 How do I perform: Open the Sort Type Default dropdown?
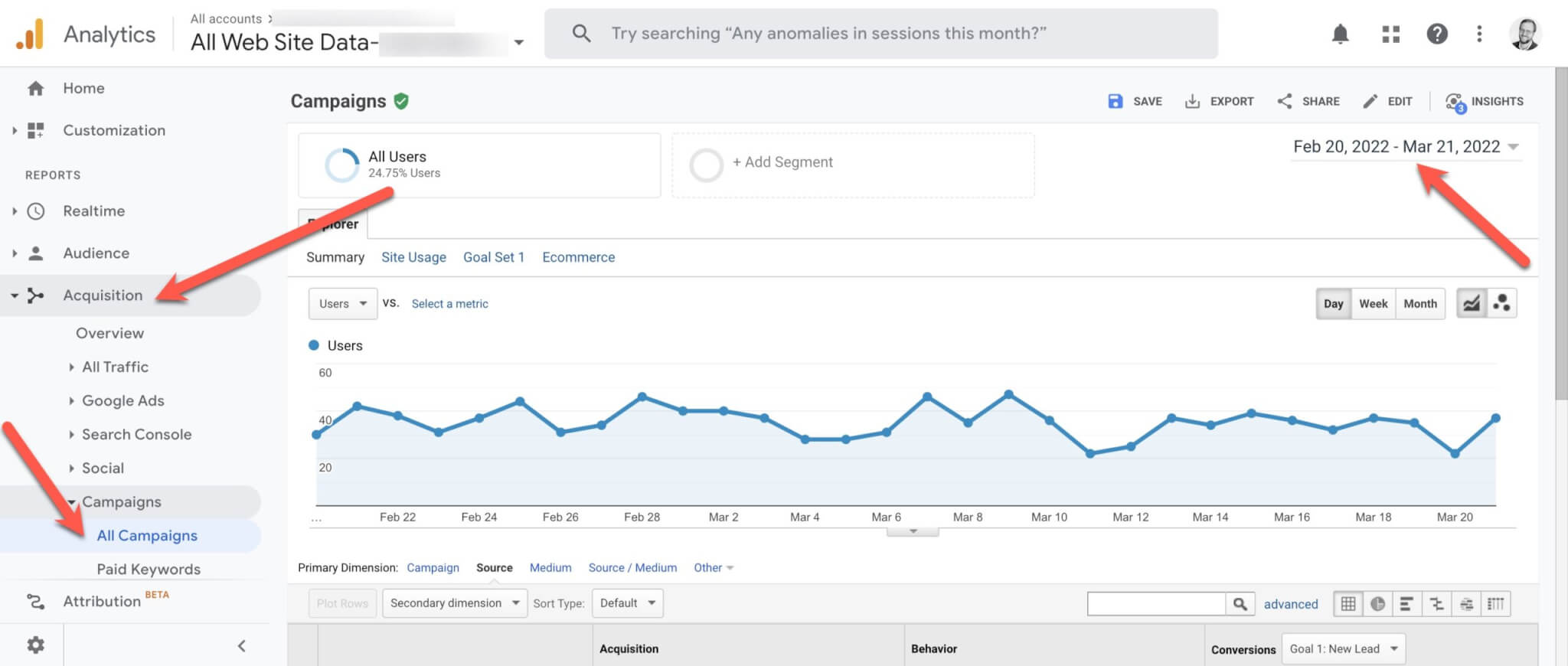tap(628, 603)
